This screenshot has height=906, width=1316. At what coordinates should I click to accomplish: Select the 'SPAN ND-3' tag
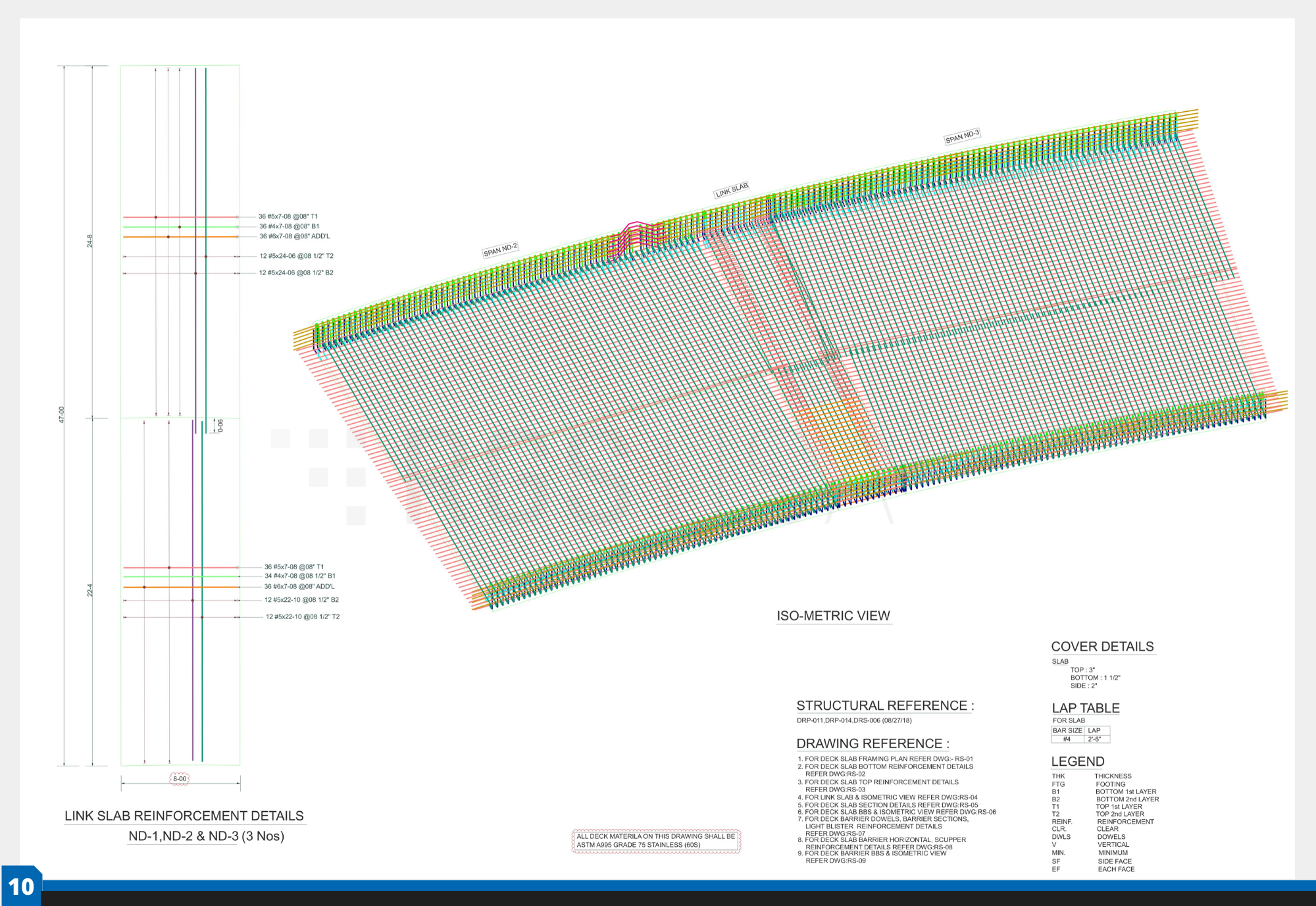962,137
